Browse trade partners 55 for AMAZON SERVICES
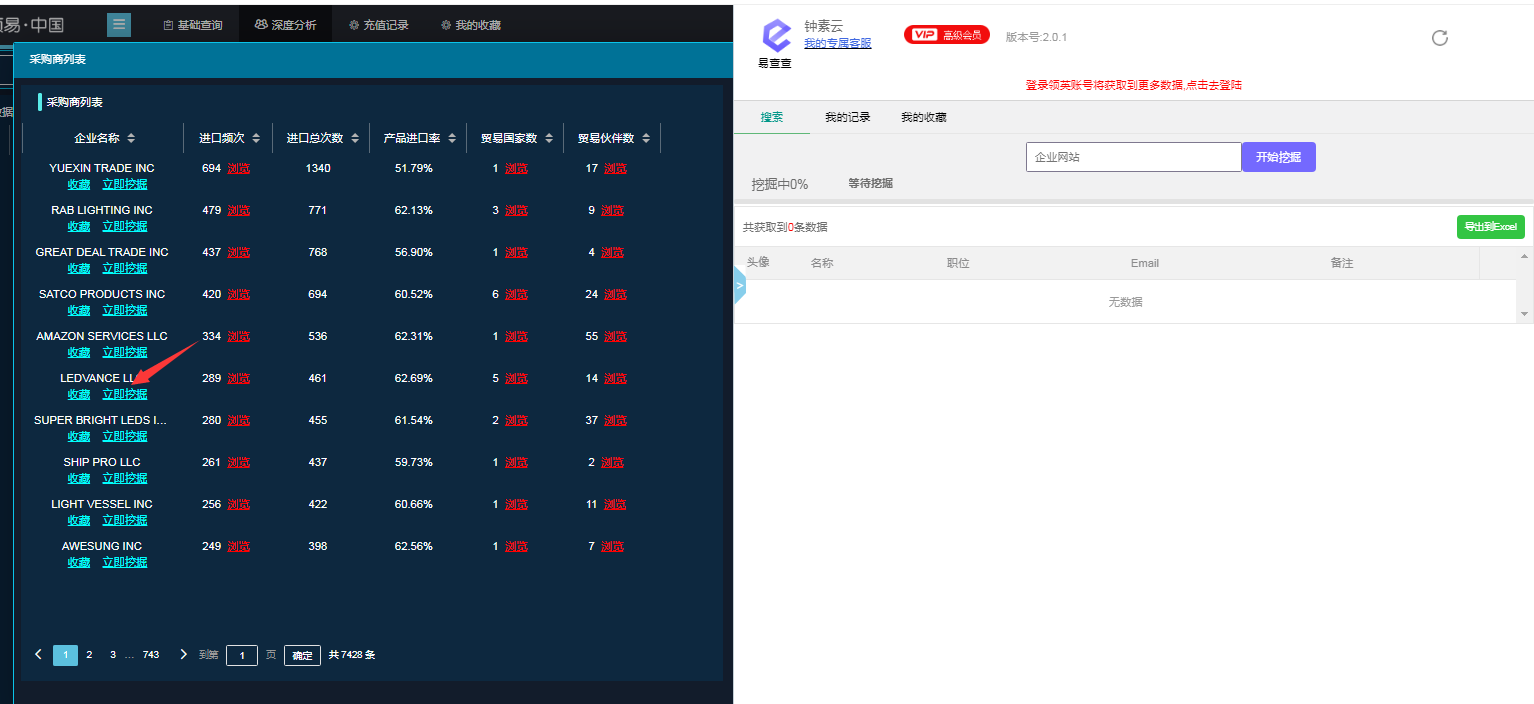The width and height of the screenshot is (1534, 704). [x=615, y=336]
